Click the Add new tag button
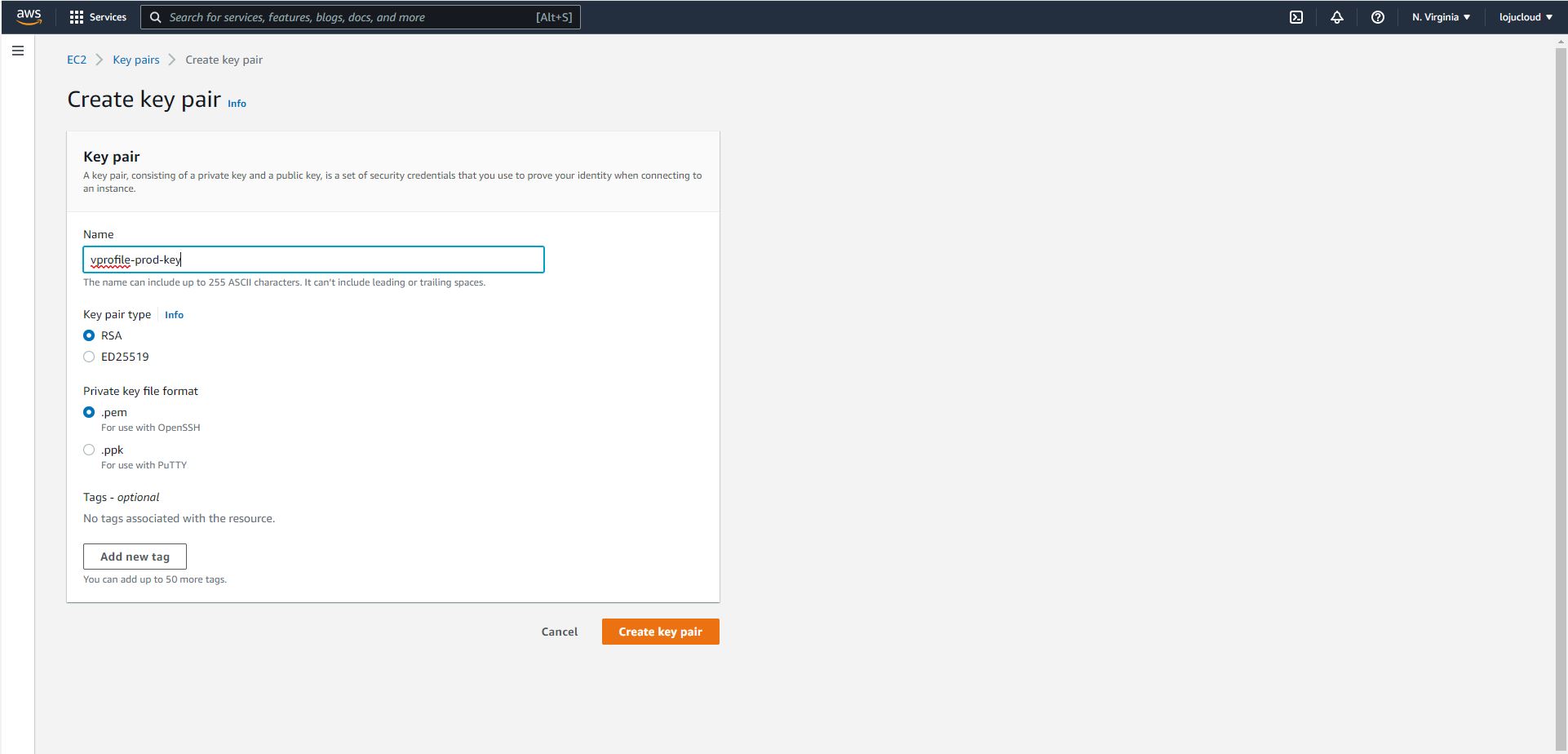Viewport: 1568px width, 754px height. (135, 557)
